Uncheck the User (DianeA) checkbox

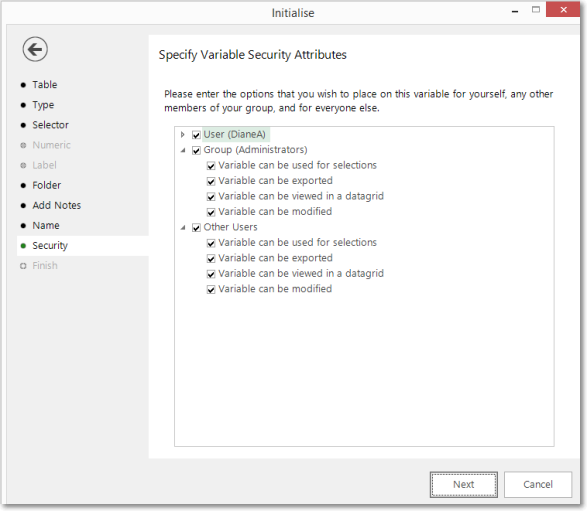(x=196, y=135)
